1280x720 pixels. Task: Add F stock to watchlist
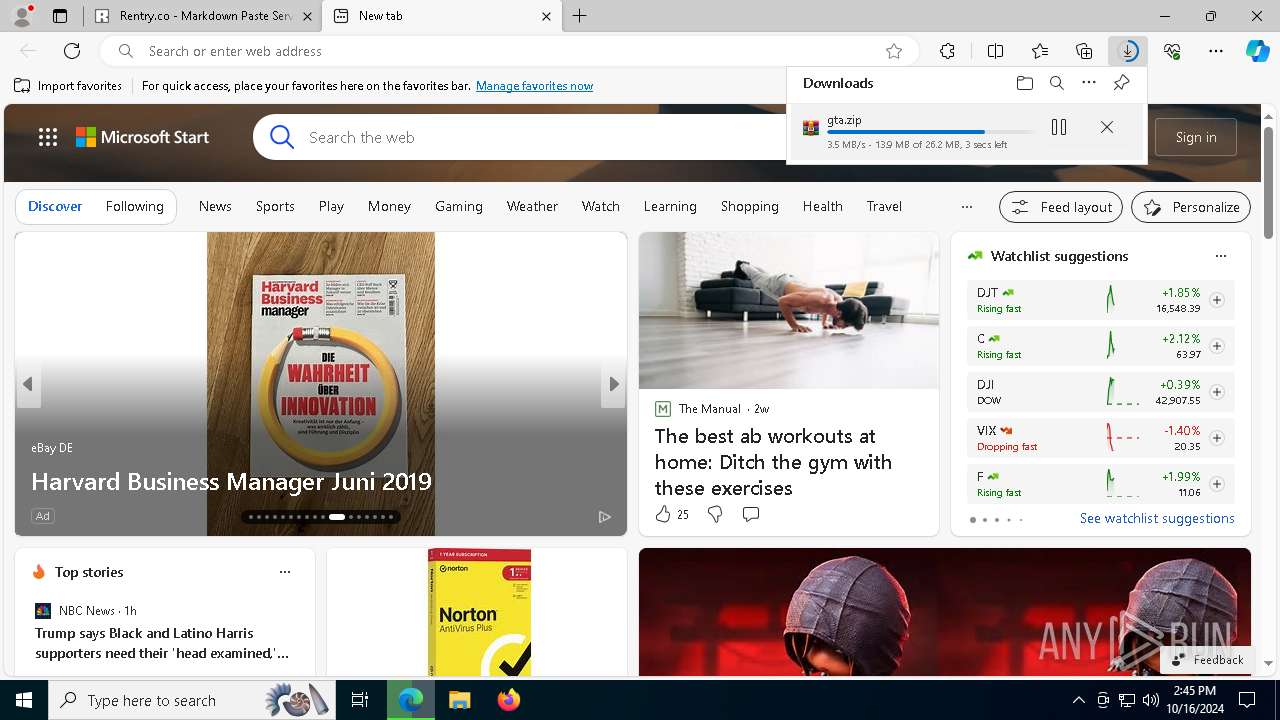point(1217,484)
